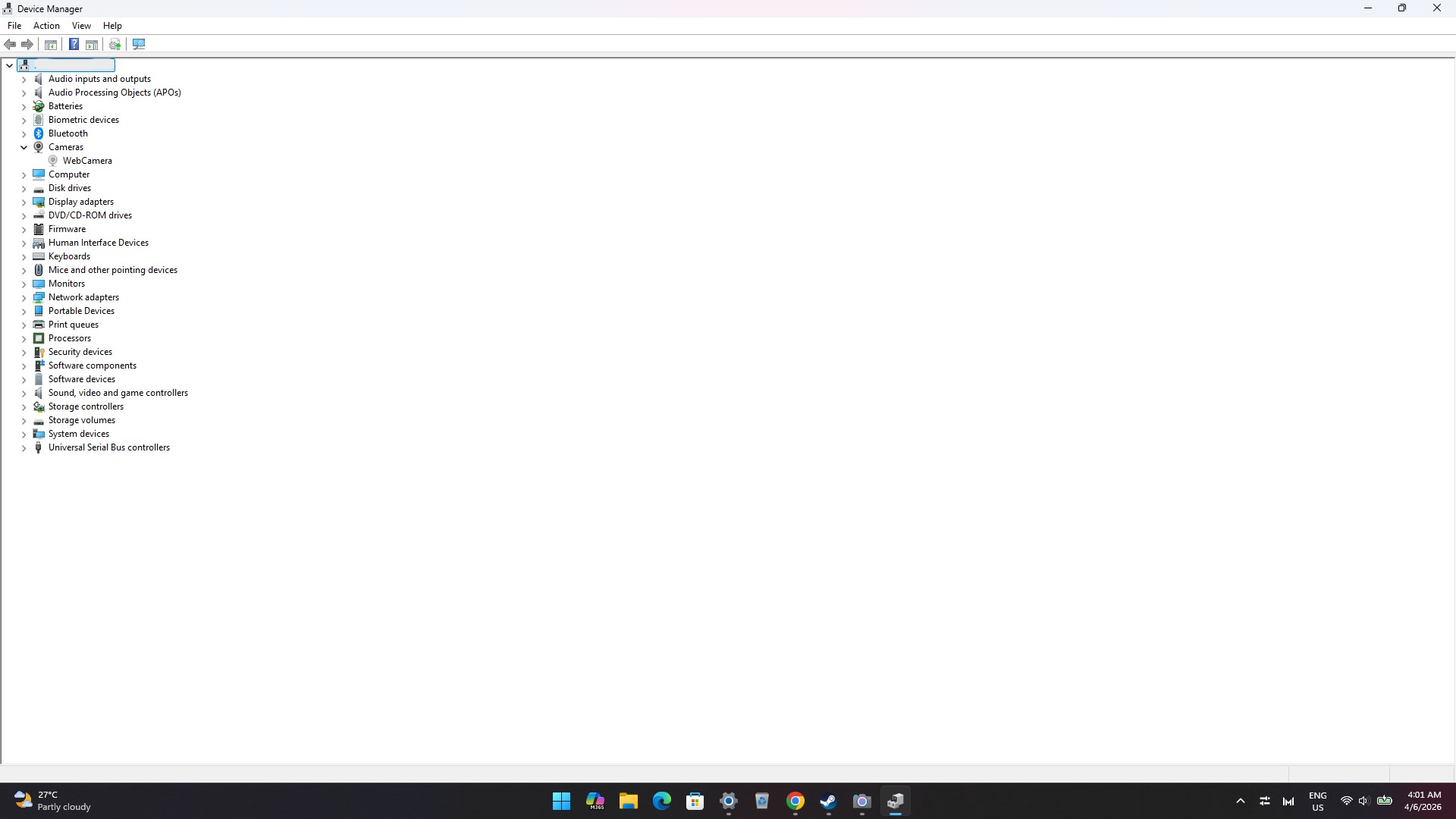Open Google Chrome from the taskbar
The image size is (1456, 819).
(x=795, y=802)
